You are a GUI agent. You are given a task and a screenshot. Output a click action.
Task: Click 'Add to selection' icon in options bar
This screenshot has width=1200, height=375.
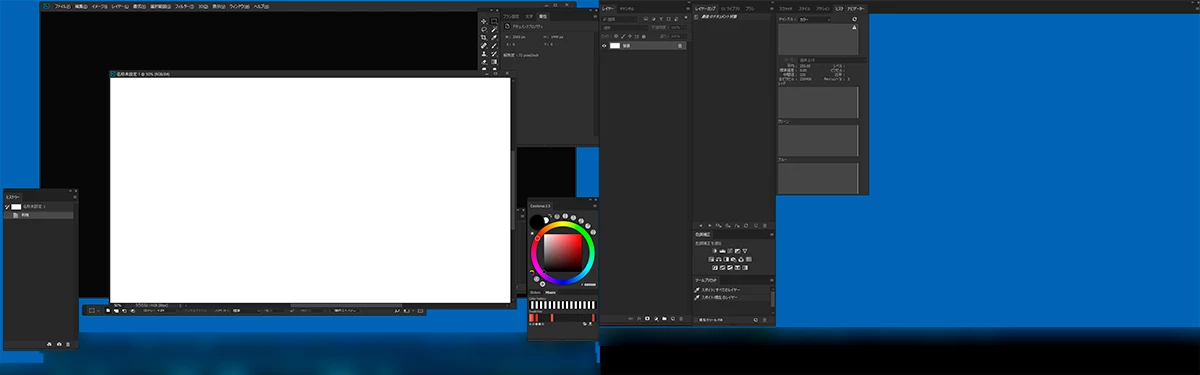coord(116,310)
